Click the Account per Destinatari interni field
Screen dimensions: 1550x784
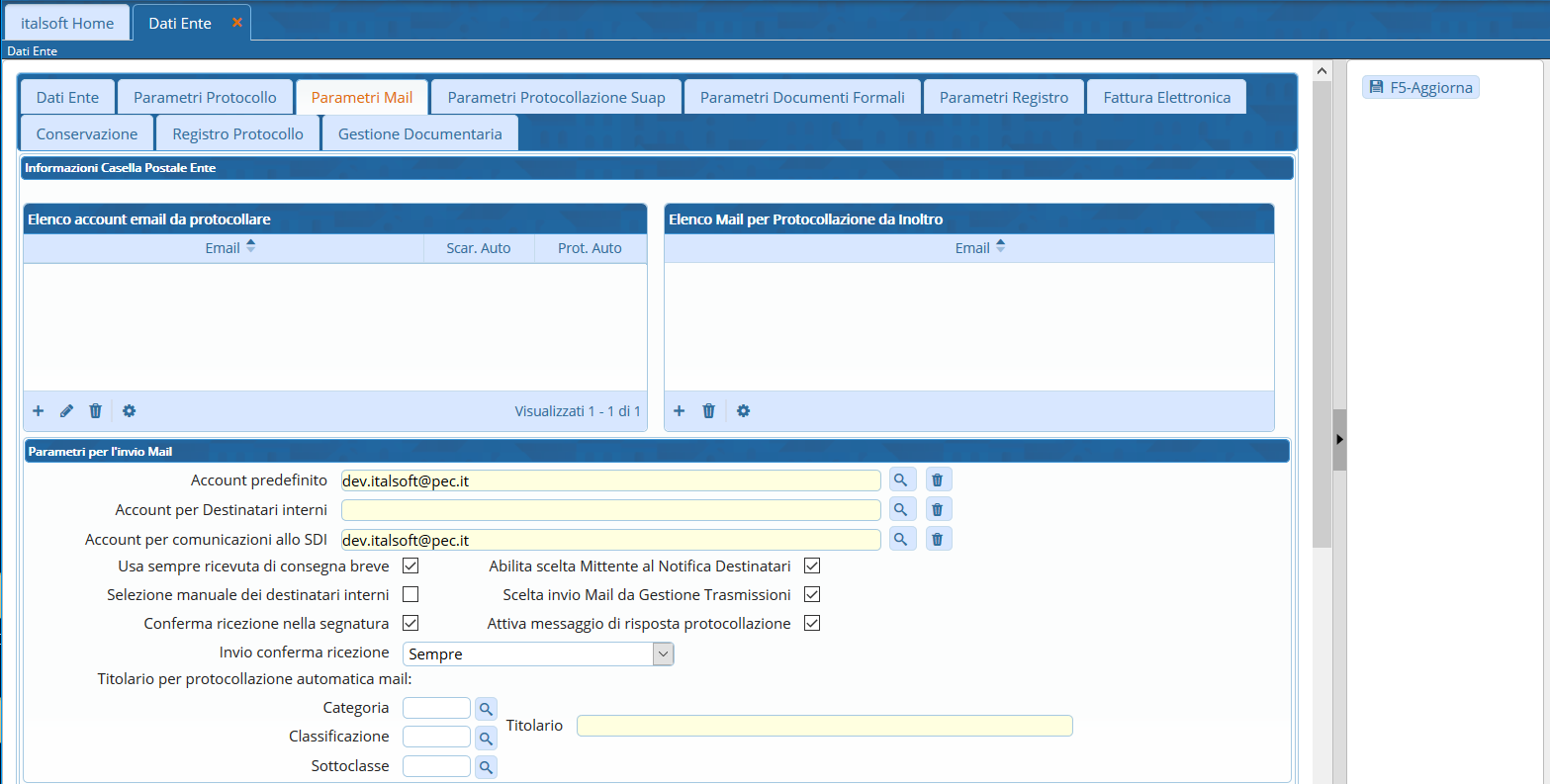pyautogui.click(x=610, y=510)
